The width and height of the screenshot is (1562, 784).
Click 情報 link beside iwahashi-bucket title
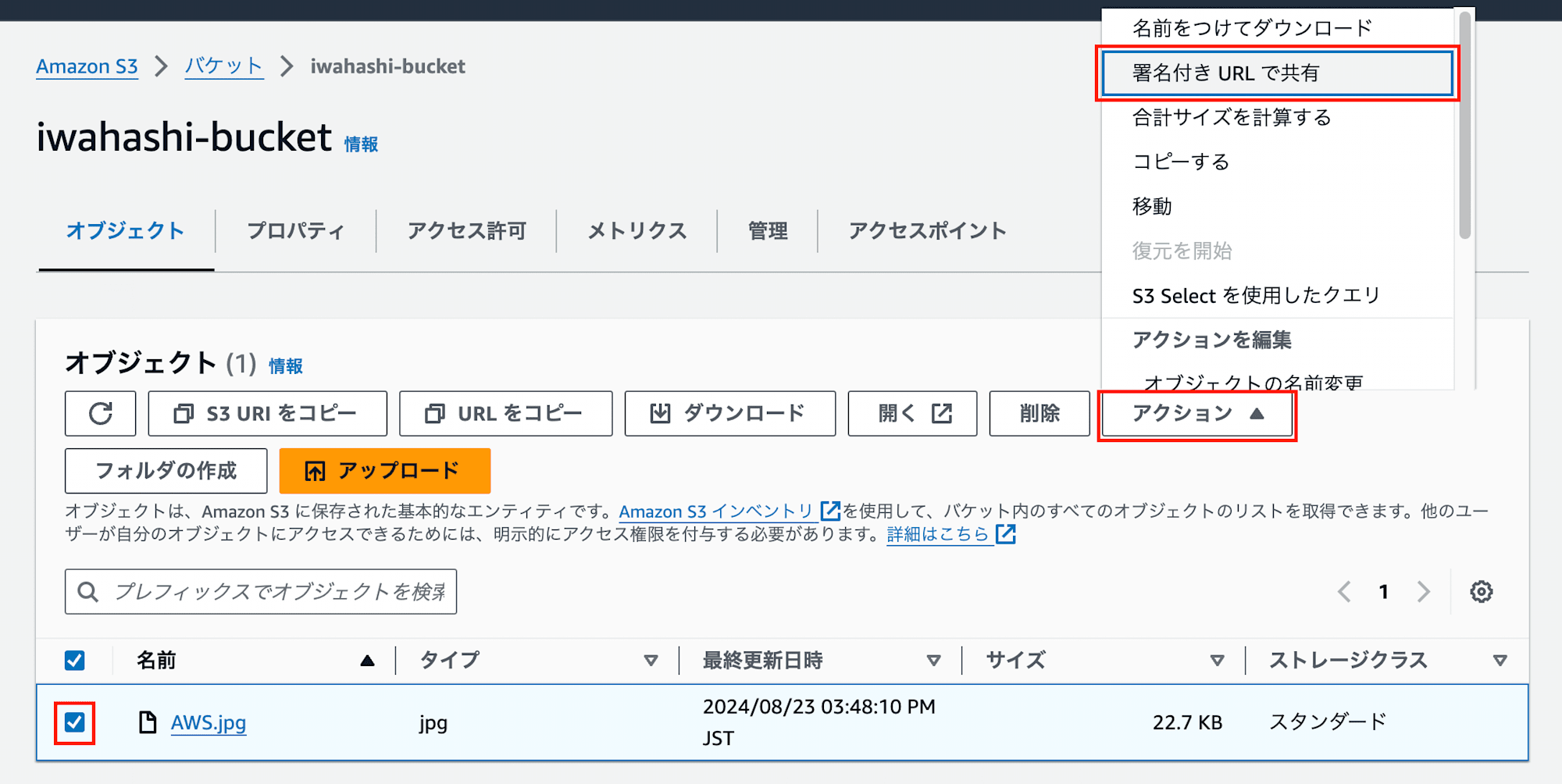(x=361, y=144)
